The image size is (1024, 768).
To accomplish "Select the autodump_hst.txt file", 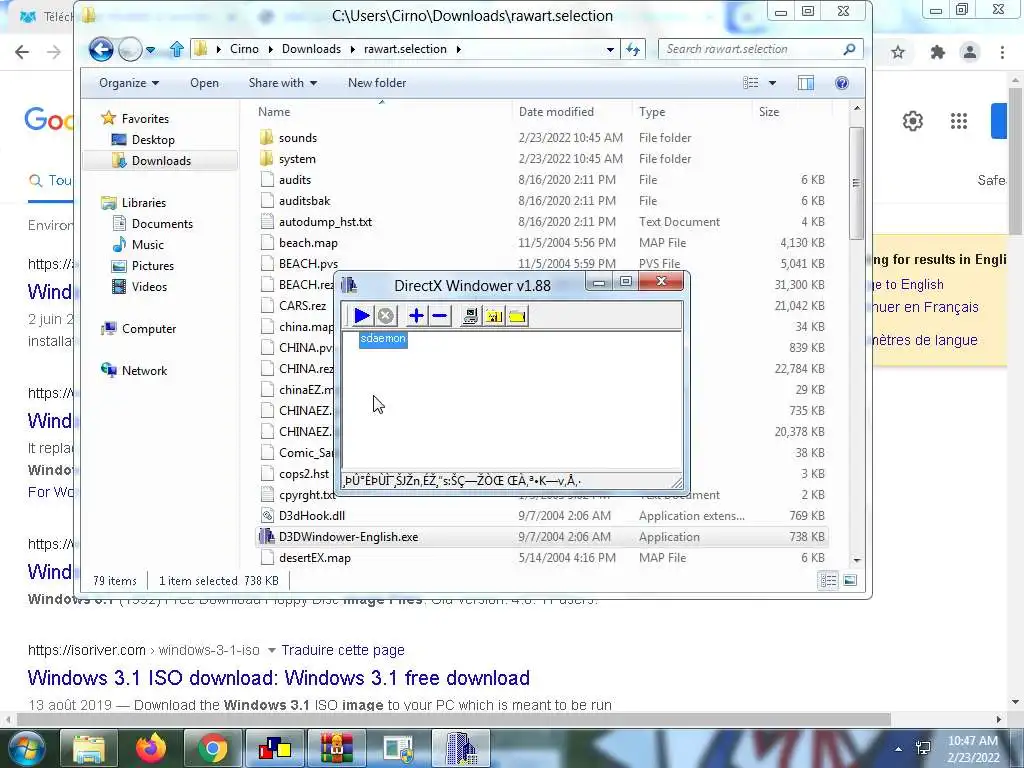I will pyautogui.click(x=325, y=222).
